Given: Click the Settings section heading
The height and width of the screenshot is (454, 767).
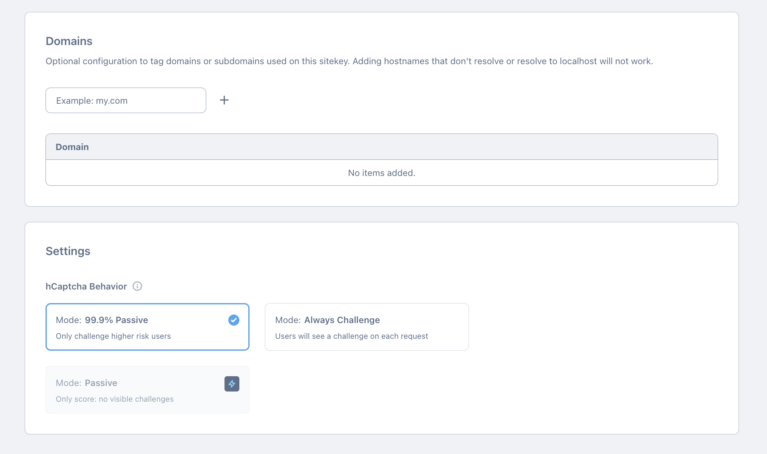Looking at the screenshot, I should click(68, 251).
